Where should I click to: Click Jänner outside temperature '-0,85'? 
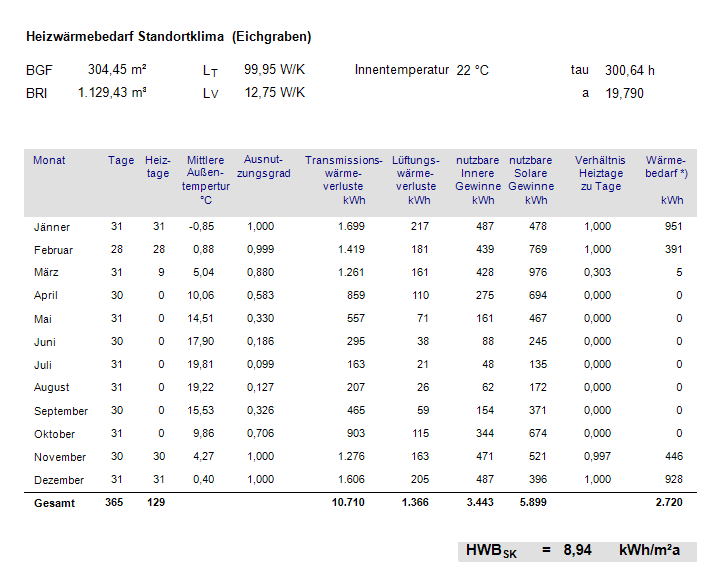[201, 227]
